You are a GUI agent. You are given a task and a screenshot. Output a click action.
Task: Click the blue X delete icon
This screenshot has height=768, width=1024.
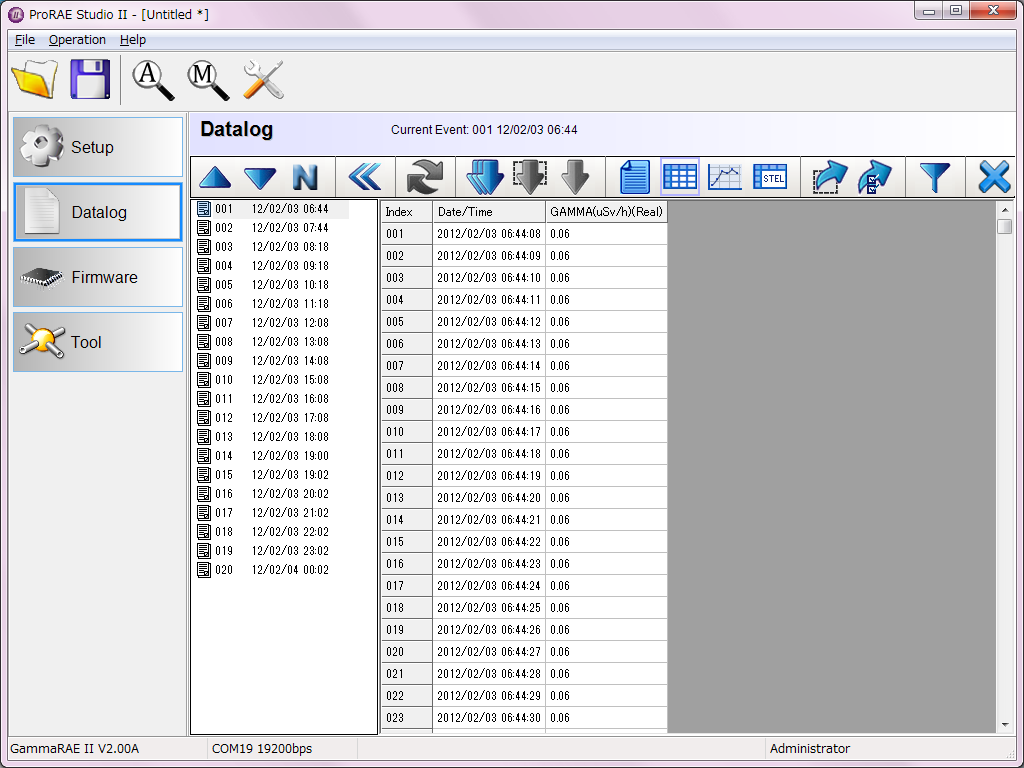point(994,177)
